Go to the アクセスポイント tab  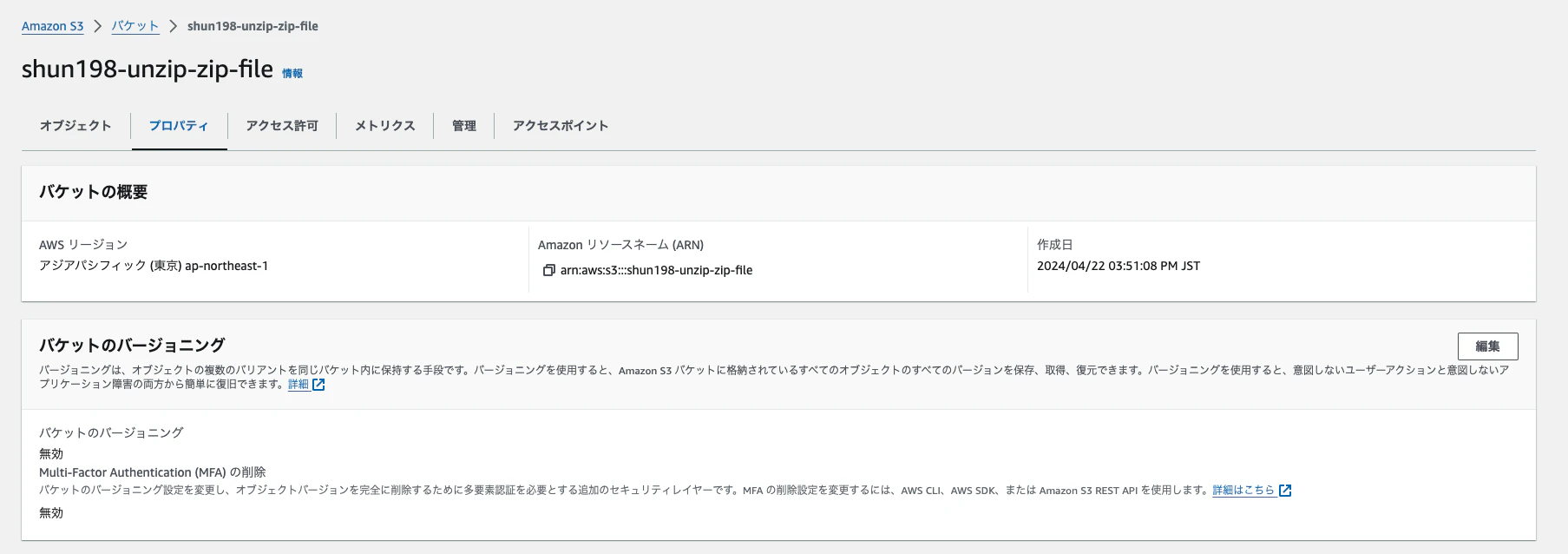coord(561,126)
